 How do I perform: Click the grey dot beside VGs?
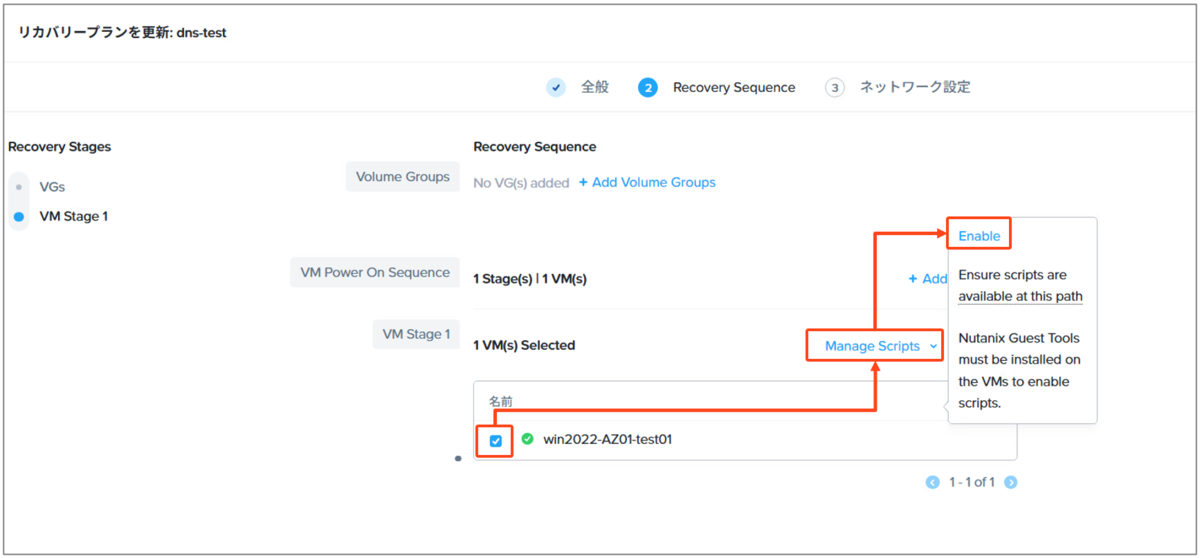19,187
